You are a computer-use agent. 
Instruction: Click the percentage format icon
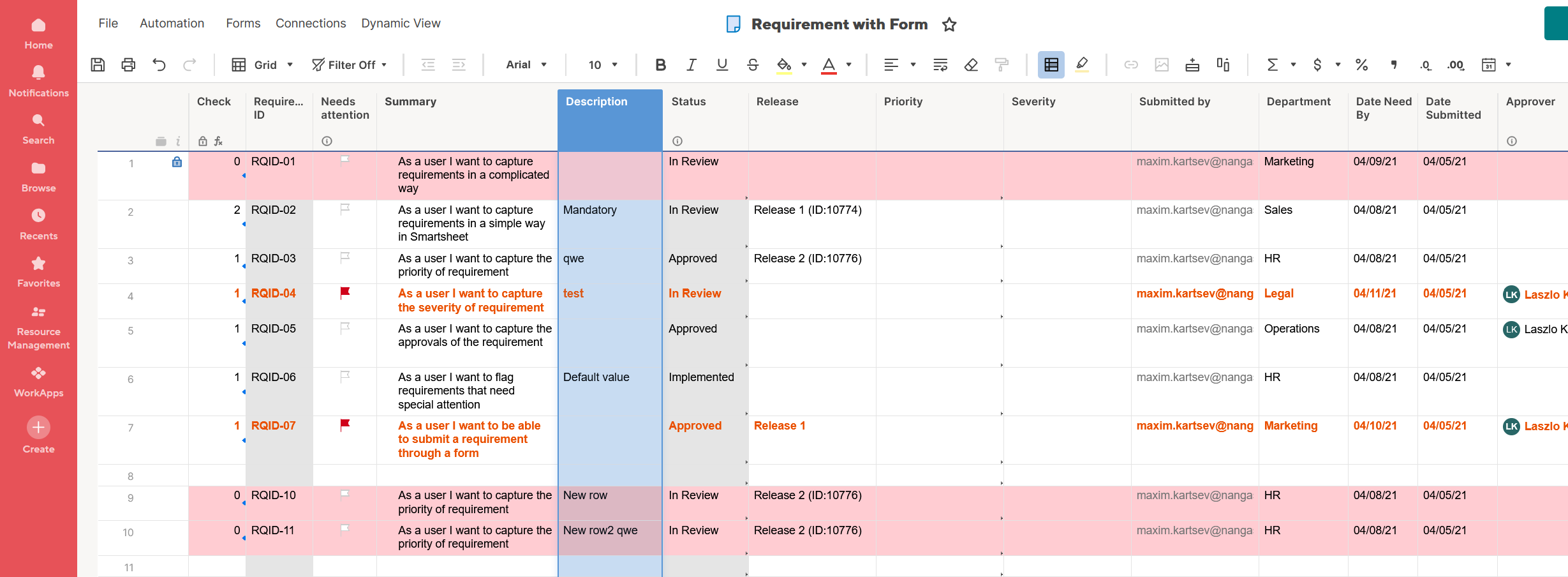point(1361,64)
